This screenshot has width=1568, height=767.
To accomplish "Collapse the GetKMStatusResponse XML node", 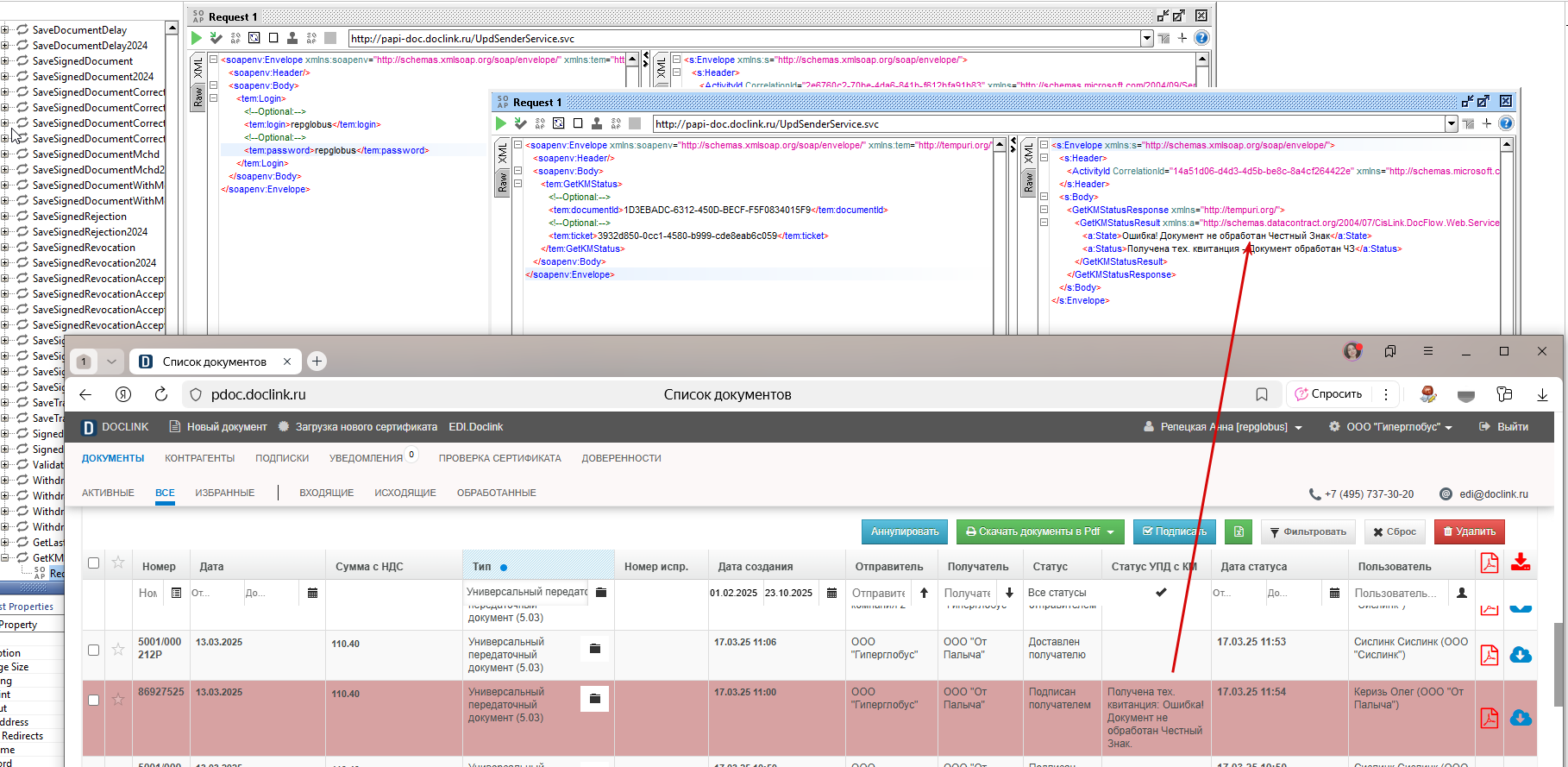I will coord(1044,210).
